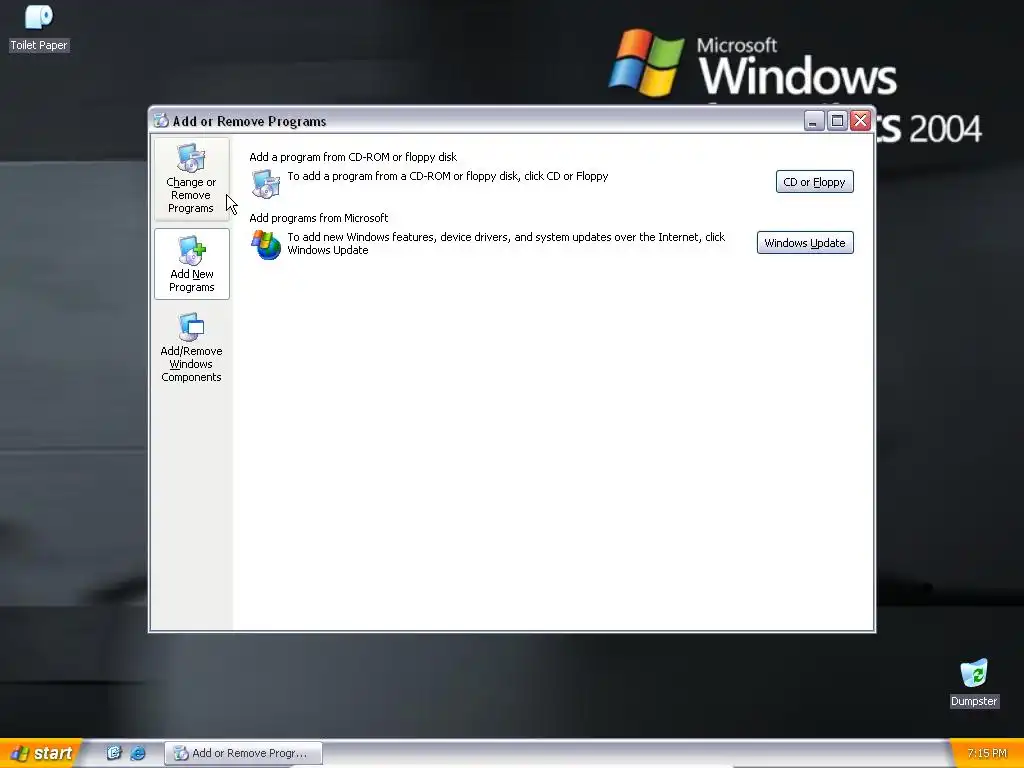Click Add or Remove Programs taskbar button
This screenshot has height=768, width=1024.
tap(243, 753)
